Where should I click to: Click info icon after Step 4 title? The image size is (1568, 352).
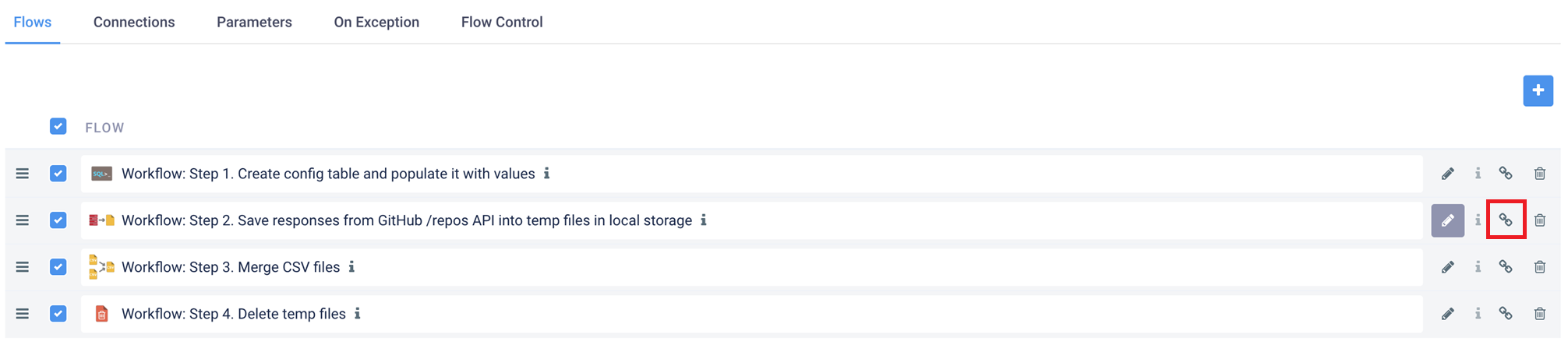[x=358, y=314]
